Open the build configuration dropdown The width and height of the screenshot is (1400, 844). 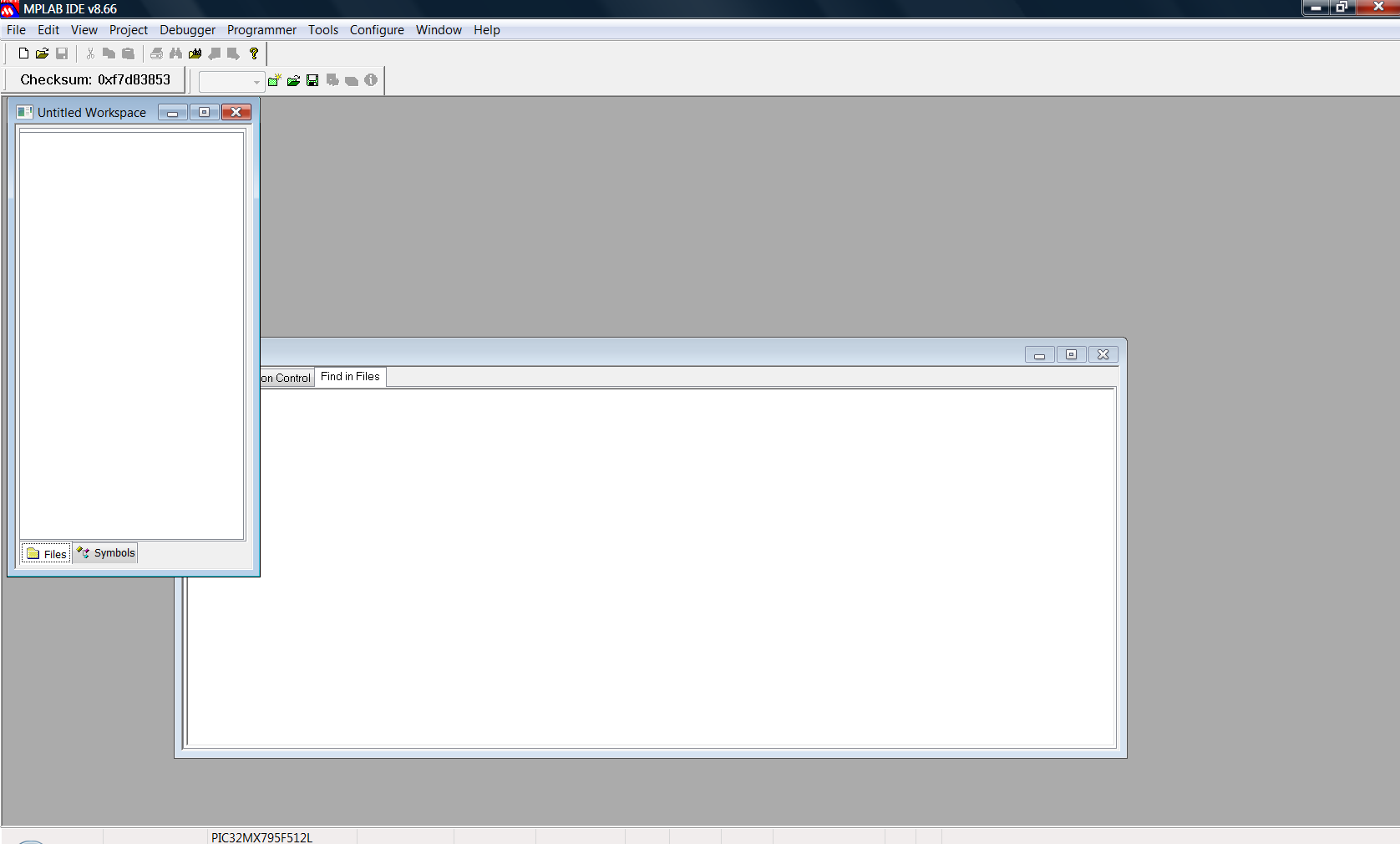tap(231, 81)
